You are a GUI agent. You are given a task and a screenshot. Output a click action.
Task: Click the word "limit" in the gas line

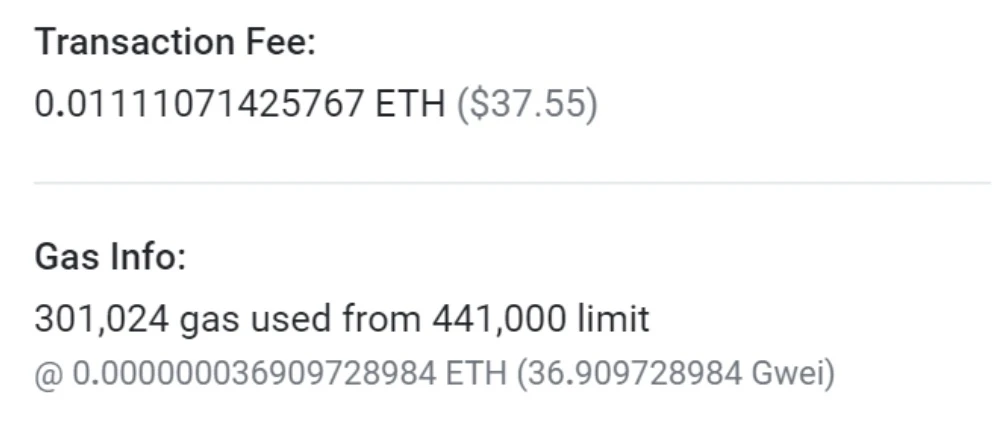[614, 319]
